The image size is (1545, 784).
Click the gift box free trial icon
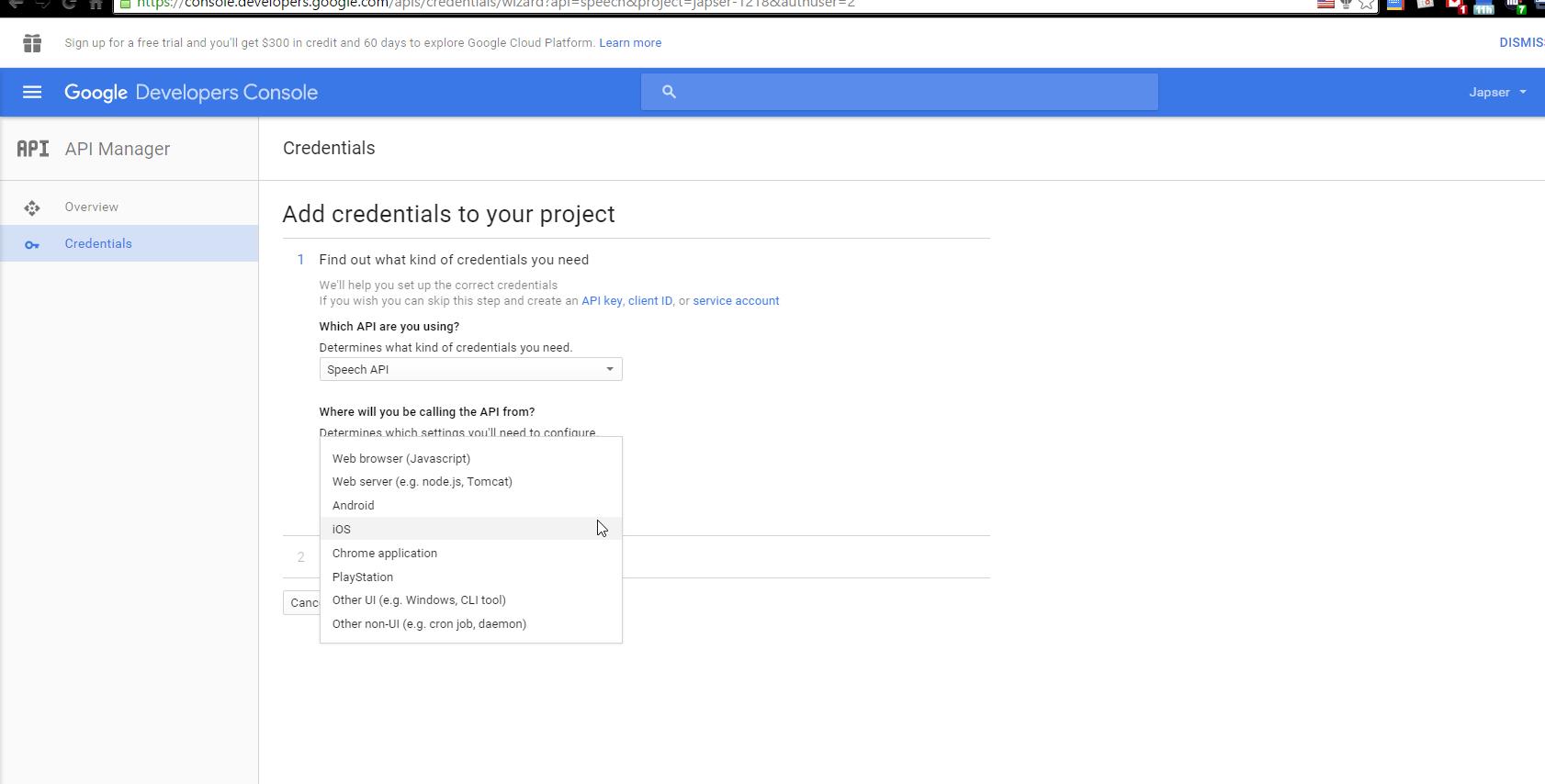[x=32, y=42]
